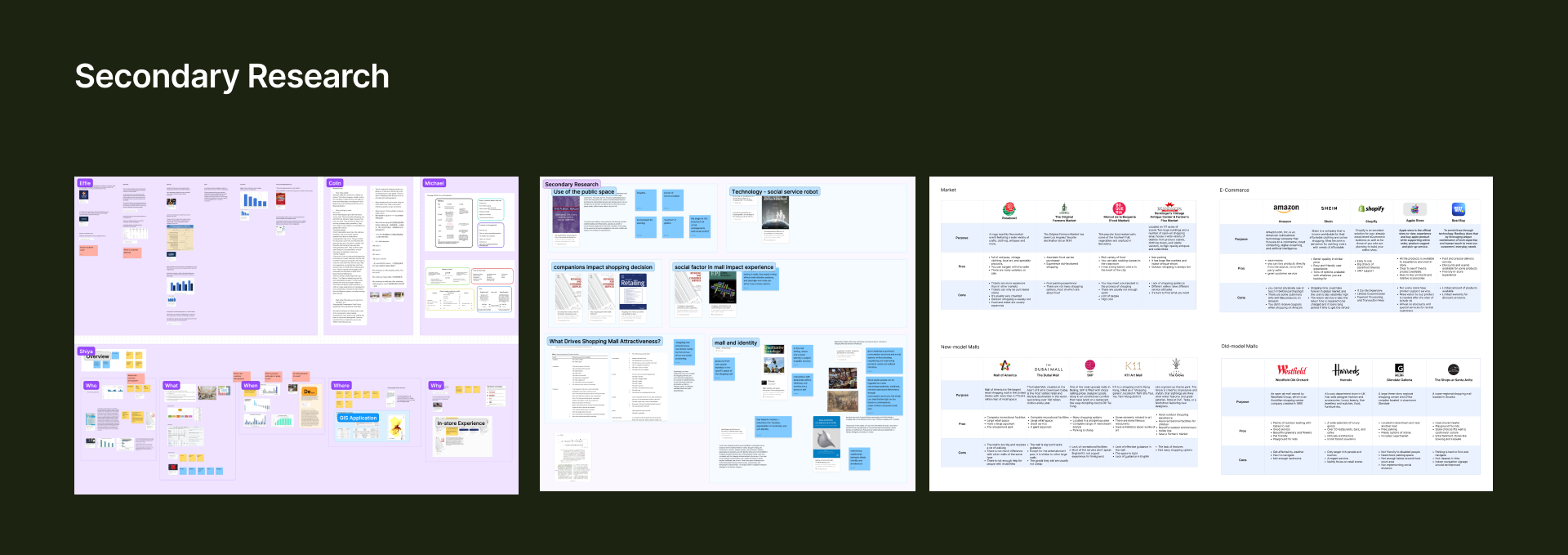This screenshot has height=555, width=1568.
Task: Click the Westfield logo in Old-model Malls
Action: pos(1292,370)
